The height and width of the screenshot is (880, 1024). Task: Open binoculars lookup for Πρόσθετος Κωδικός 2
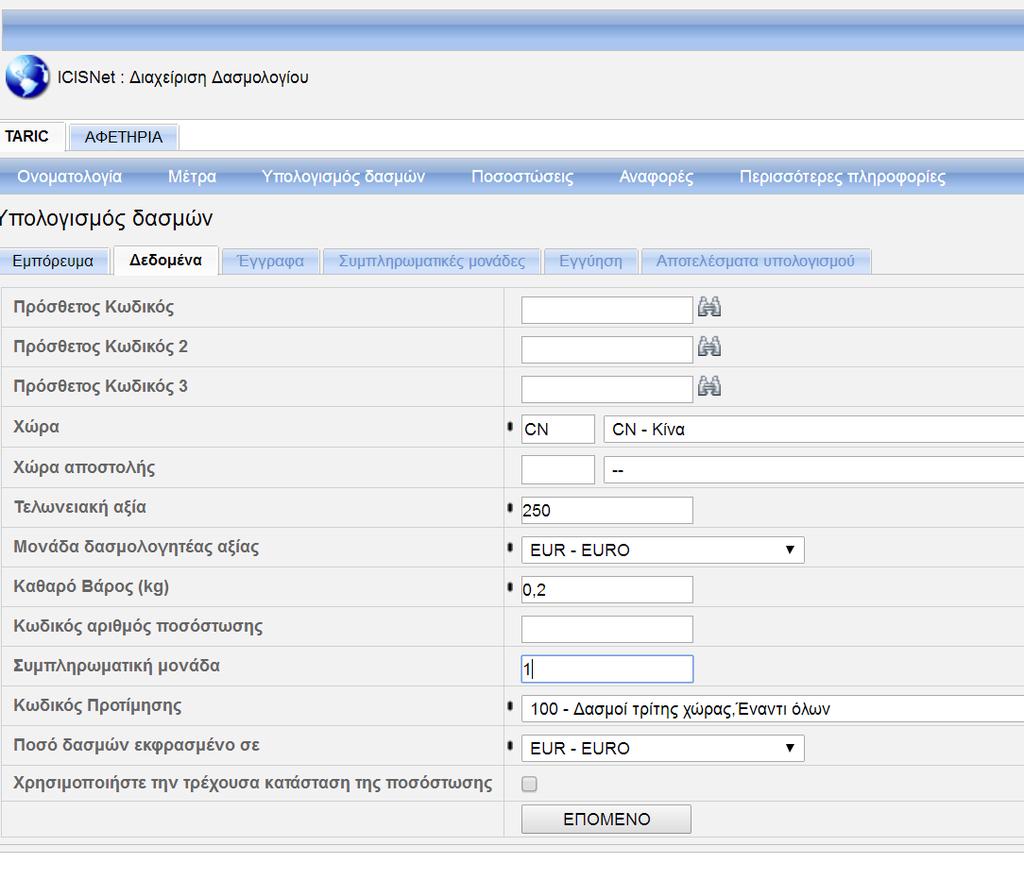(x=709, y=347)
